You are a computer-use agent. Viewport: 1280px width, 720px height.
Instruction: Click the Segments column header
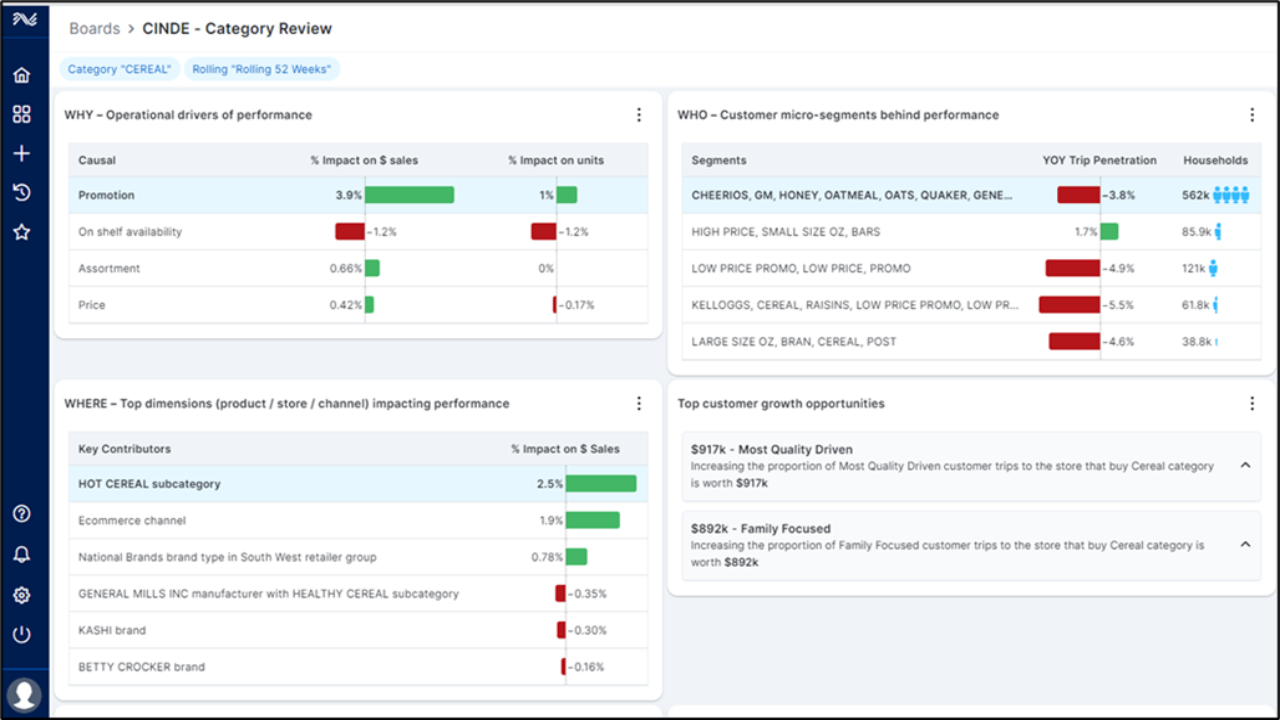click(719, 160)
